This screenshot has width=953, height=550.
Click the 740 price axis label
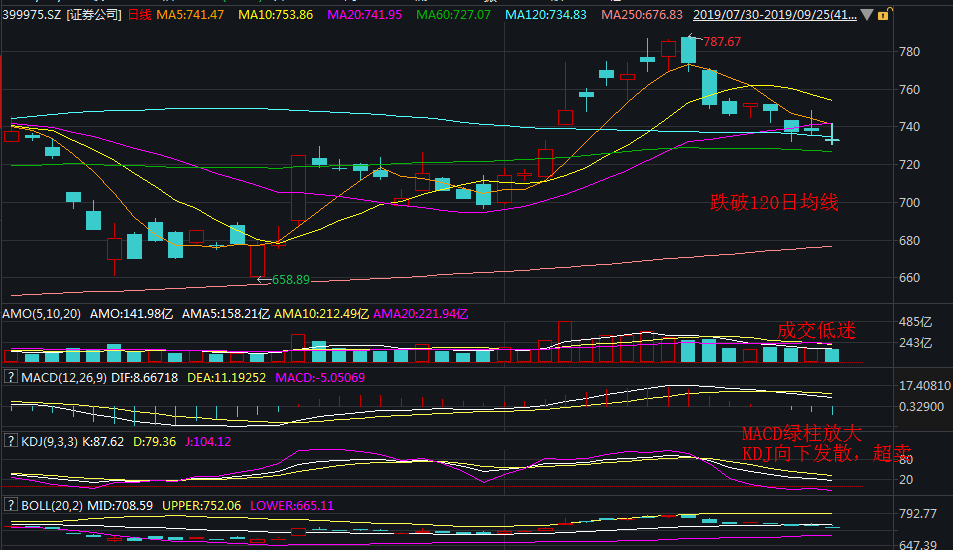[x=909, y=127]
